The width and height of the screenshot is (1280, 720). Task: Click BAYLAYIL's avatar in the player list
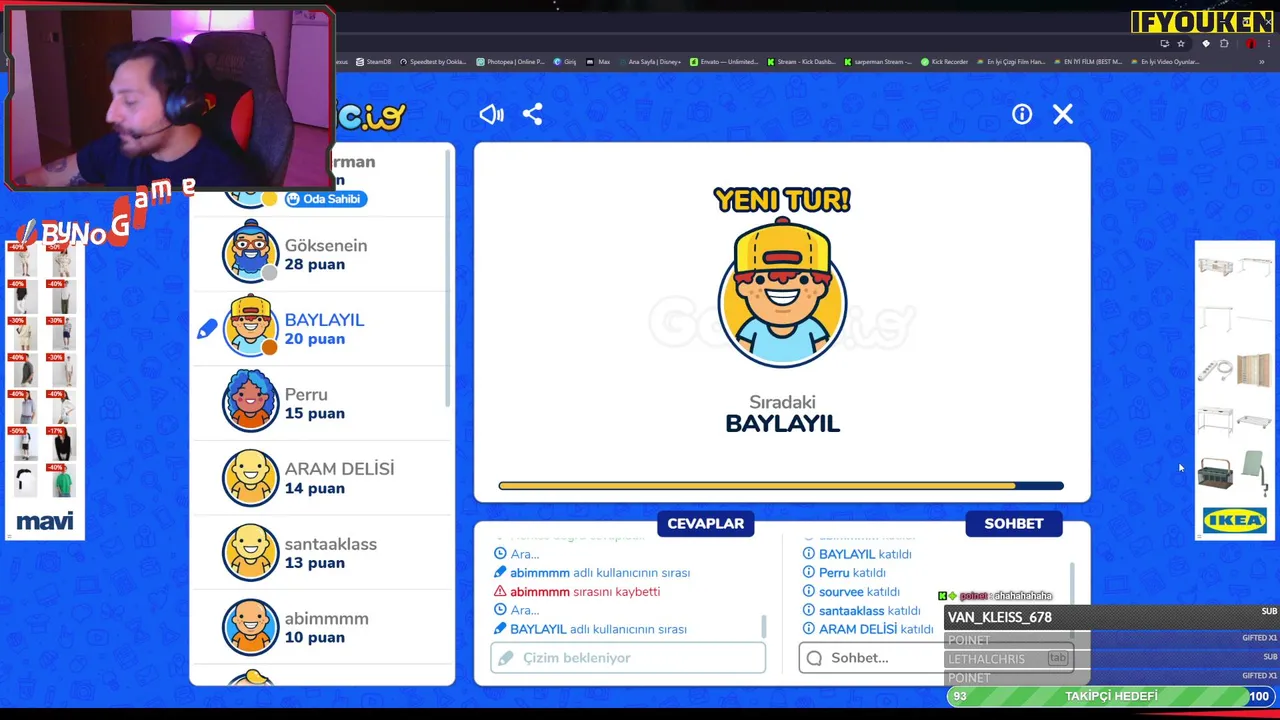(x=250, y=327)
